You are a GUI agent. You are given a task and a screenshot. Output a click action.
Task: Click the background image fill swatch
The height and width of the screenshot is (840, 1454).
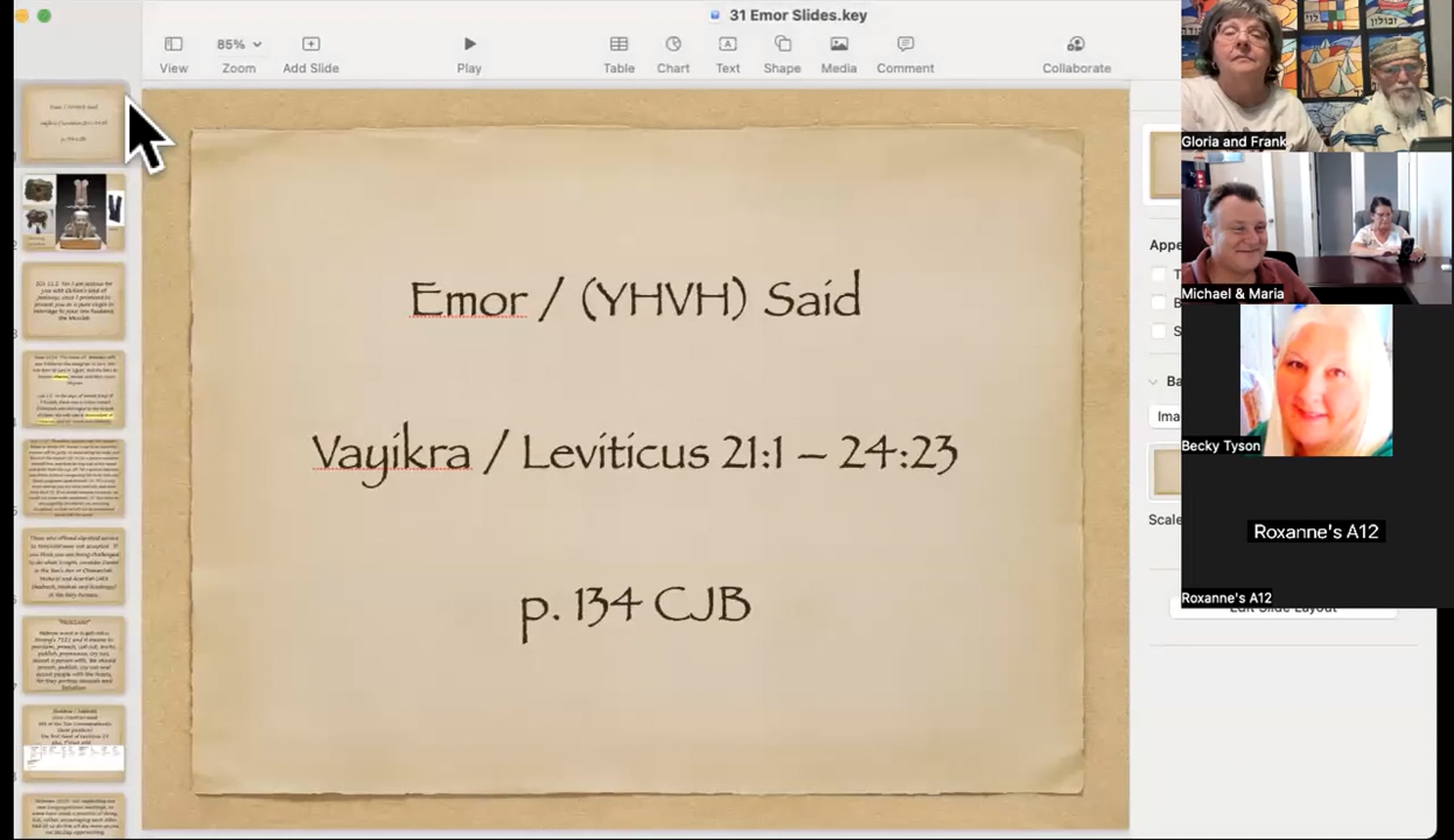[1166, 473]
